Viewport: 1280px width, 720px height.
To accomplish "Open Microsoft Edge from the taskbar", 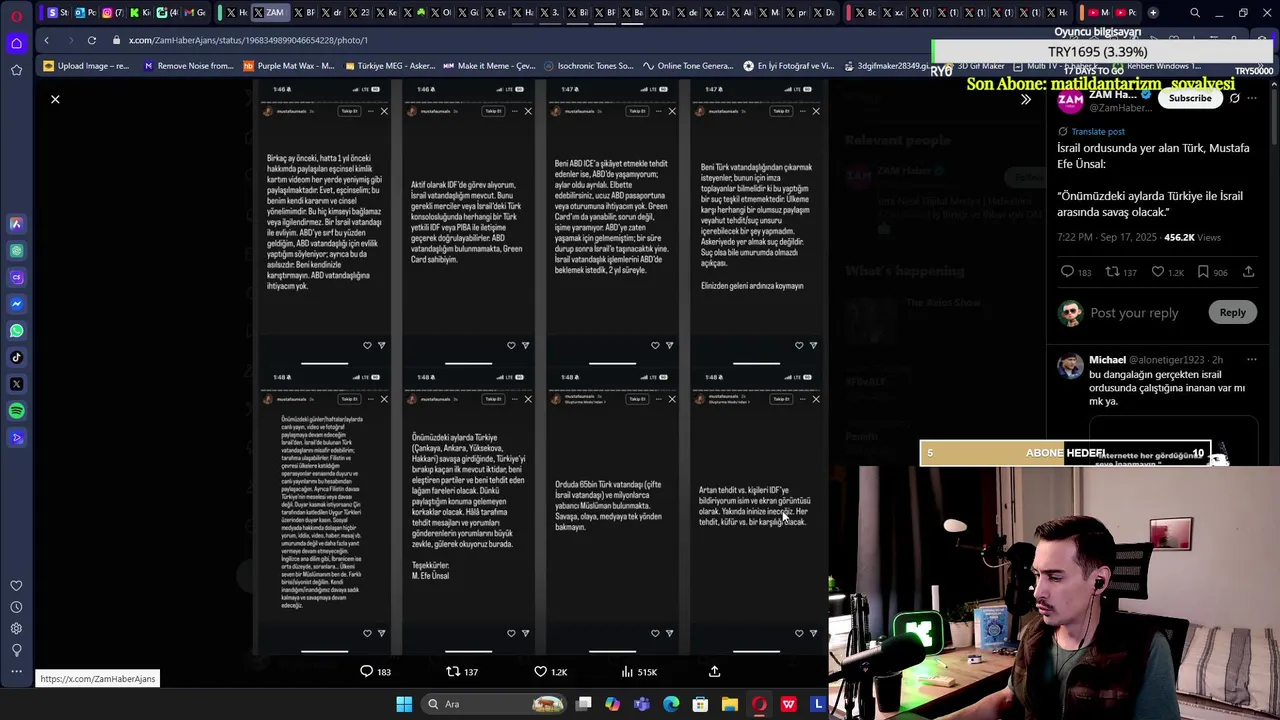I will click(671, 704).
